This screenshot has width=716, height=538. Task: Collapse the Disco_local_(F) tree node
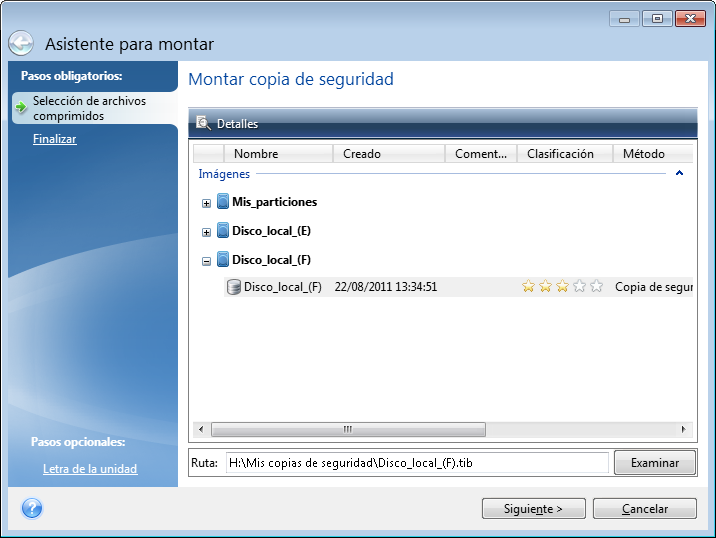pyautogui.click(x=207, y=261)
